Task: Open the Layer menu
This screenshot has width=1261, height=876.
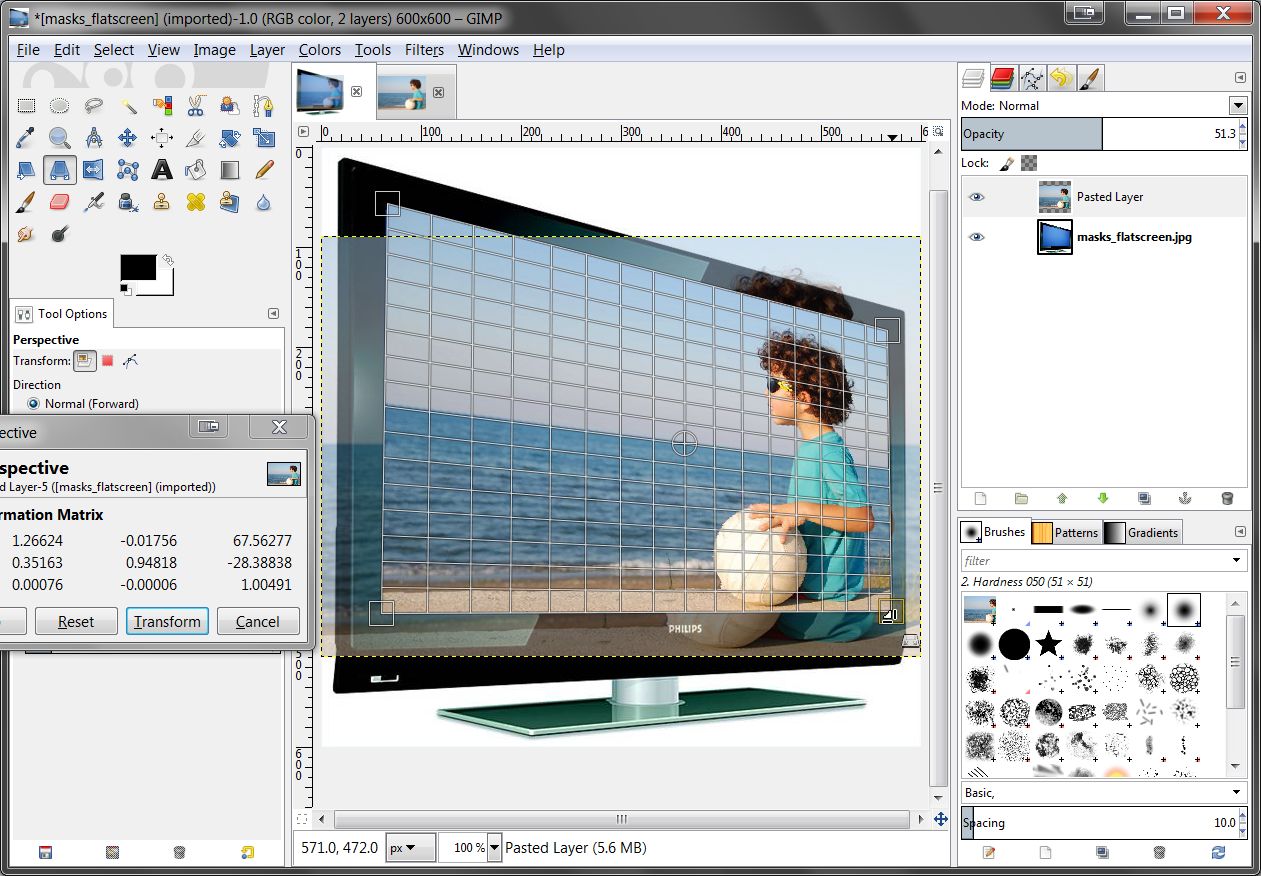Action: (267, 50)
